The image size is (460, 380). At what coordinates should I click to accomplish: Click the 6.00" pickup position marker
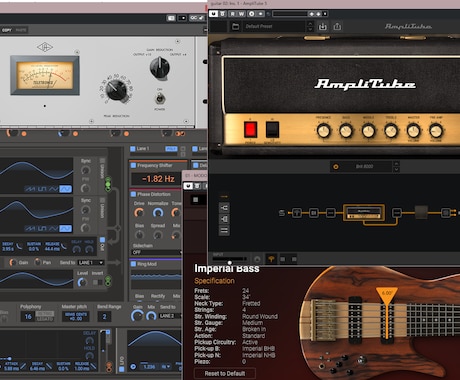pyautogui.click(x=387, y=294)
